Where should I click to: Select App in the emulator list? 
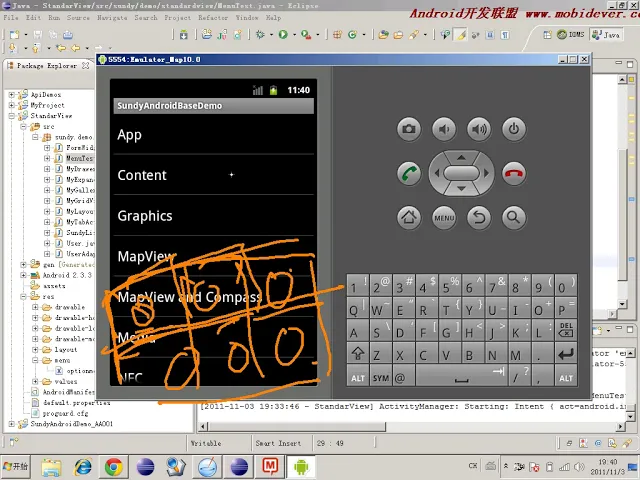(213, 135)
